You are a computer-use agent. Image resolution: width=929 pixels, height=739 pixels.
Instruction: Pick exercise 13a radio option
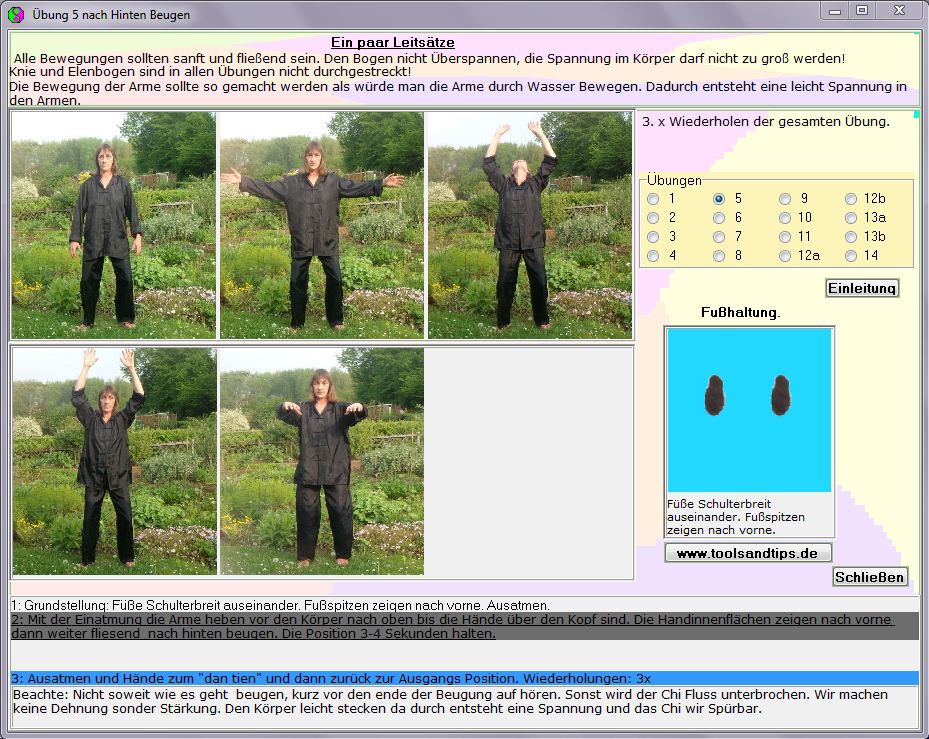pos(851,218)
